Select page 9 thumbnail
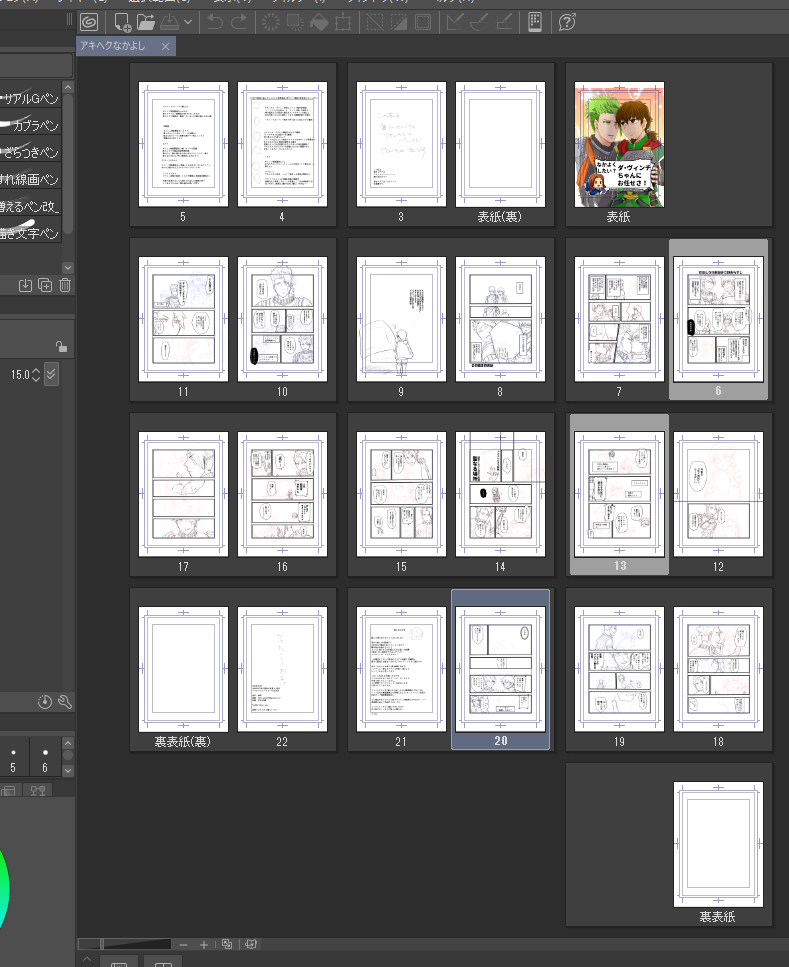This screenshot has height=967, width=789. (401, 319)
